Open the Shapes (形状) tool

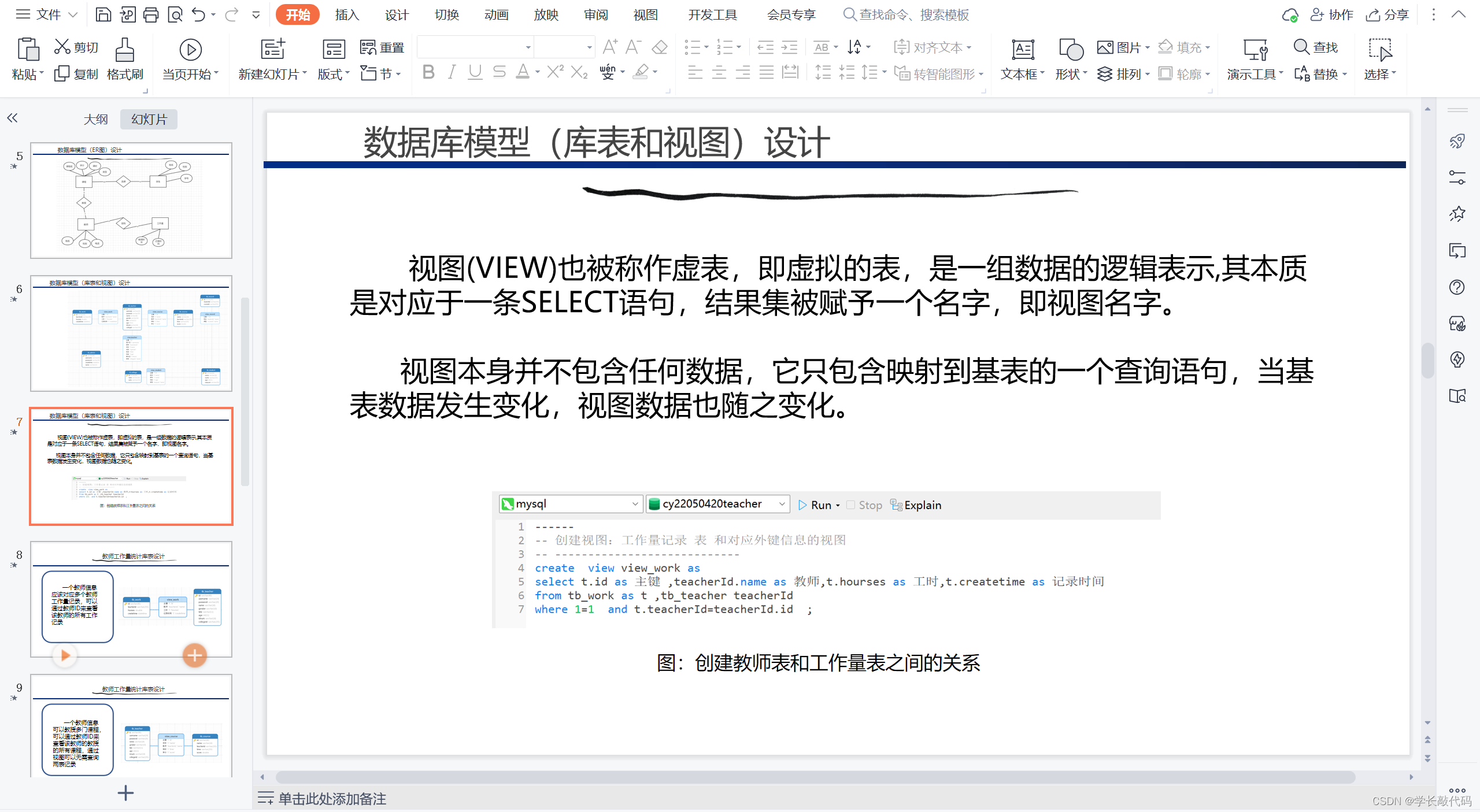click(1070, 51)
